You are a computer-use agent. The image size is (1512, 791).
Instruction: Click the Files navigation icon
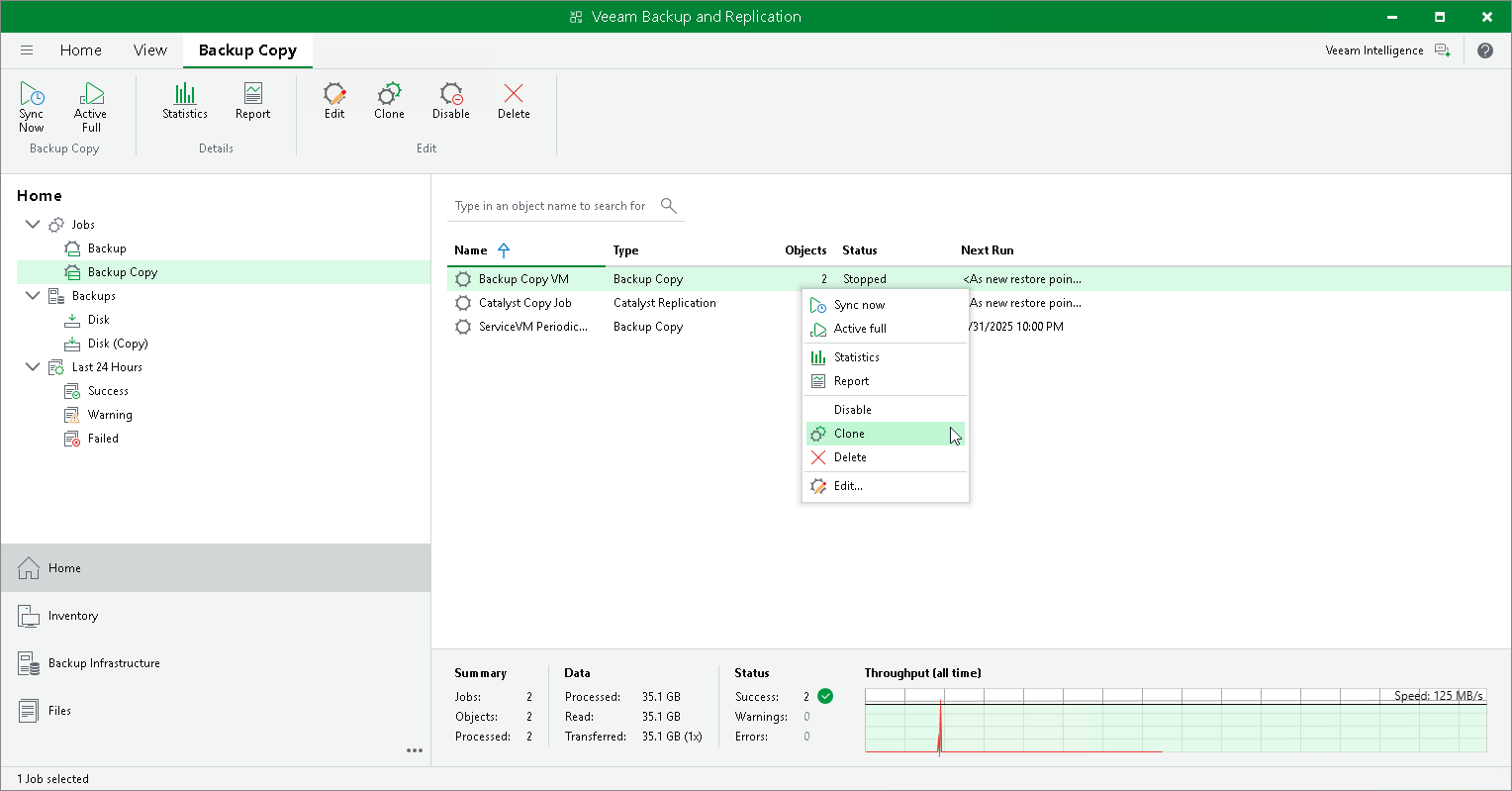[x=29, y=711]
